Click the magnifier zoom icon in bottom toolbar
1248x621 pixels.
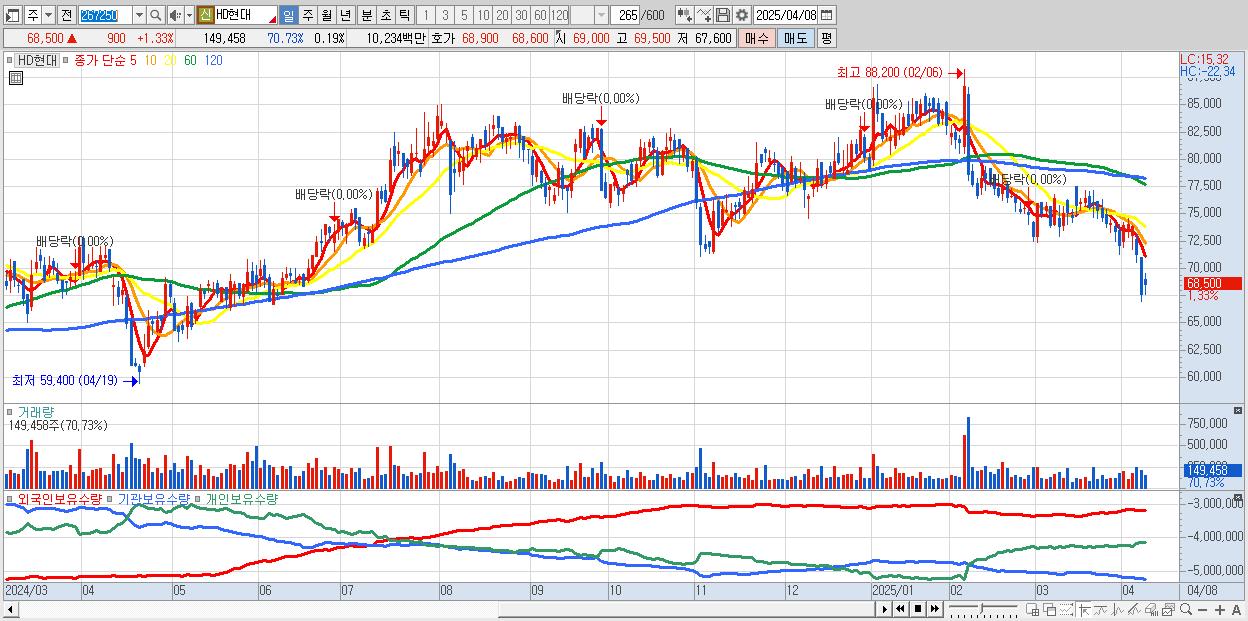click(x=1185, y=610)
